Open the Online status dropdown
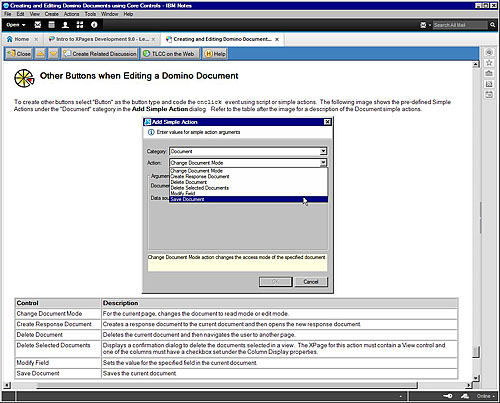The width and height of the screenshot is (500, 403). click(x=486, y=396)
